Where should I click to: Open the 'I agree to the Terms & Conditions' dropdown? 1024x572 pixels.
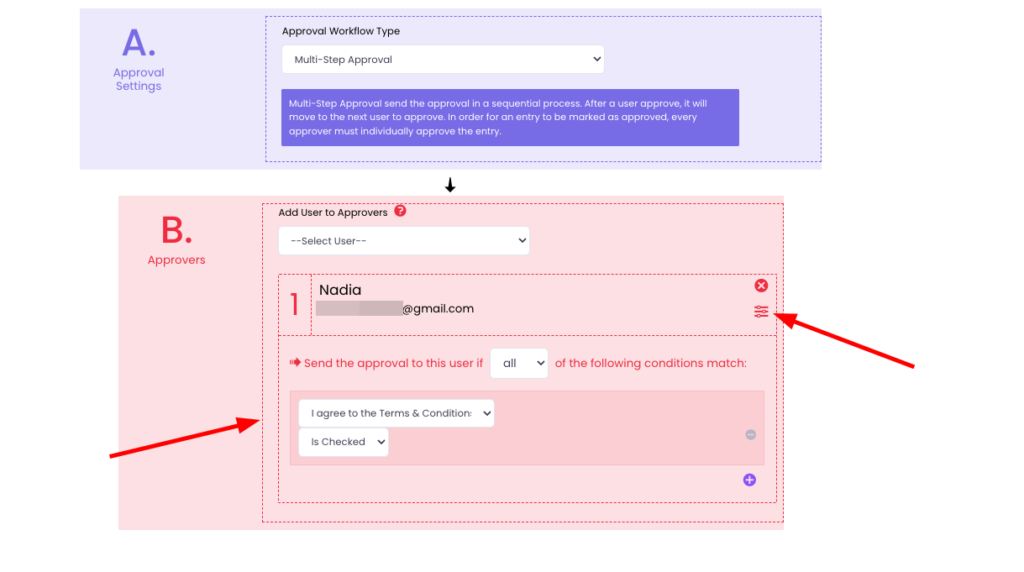tap(396, 413)
